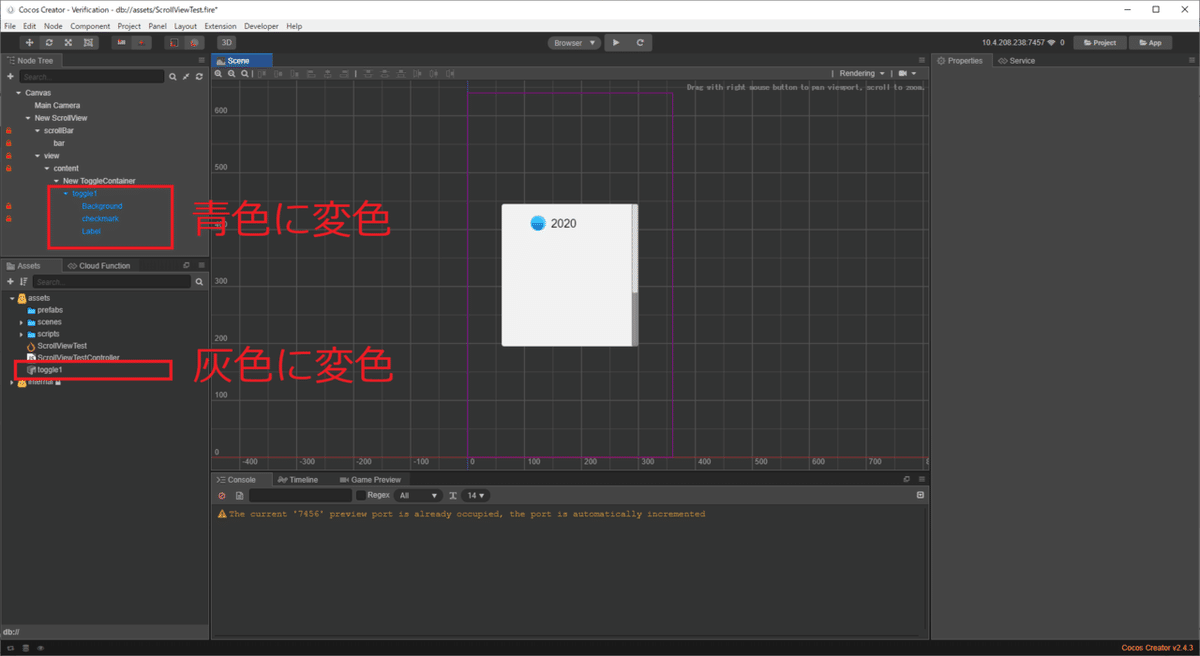Image resolution: width=1200 pixels, height=656 pixels.
Task: Expand the internal folder arrow
Action: tap(12, 382)
